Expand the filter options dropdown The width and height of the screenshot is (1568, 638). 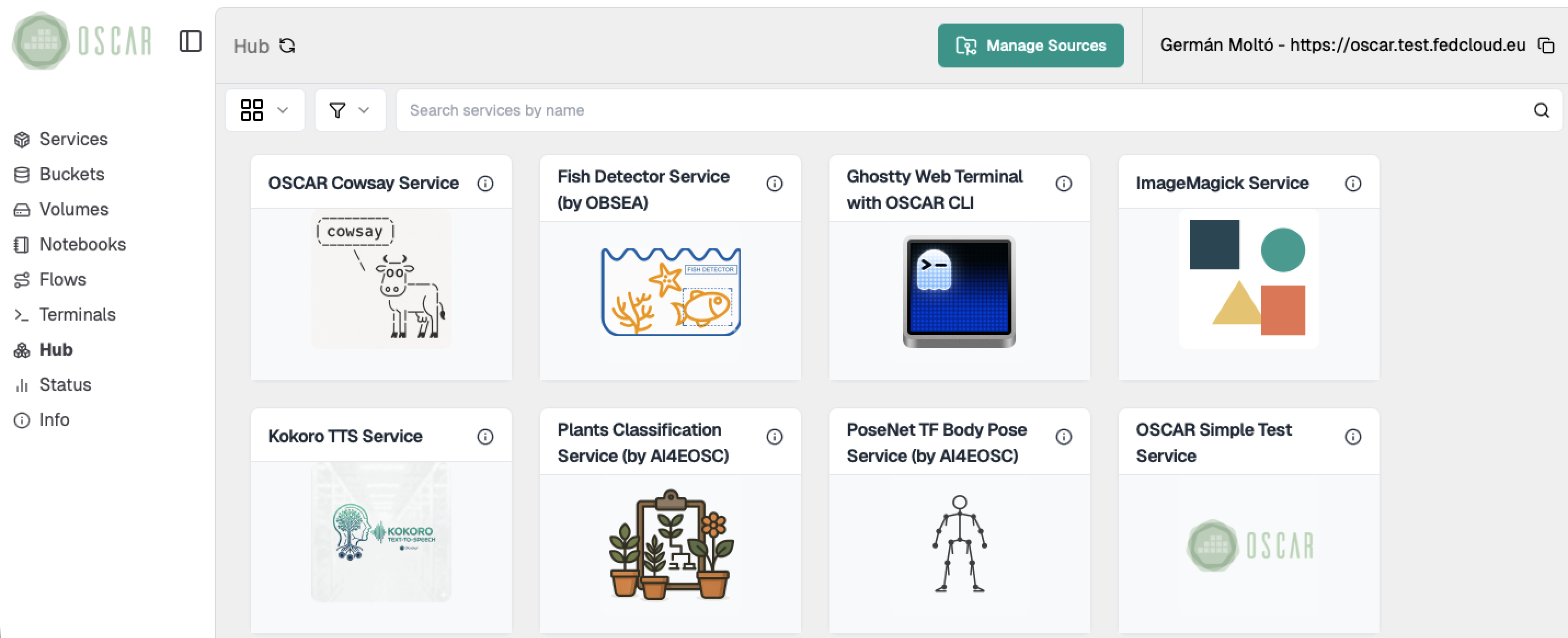tap(350, 110)
